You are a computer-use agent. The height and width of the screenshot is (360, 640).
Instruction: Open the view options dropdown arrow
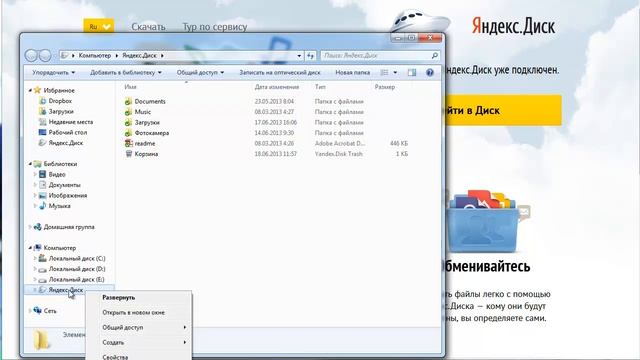[395, 73]
